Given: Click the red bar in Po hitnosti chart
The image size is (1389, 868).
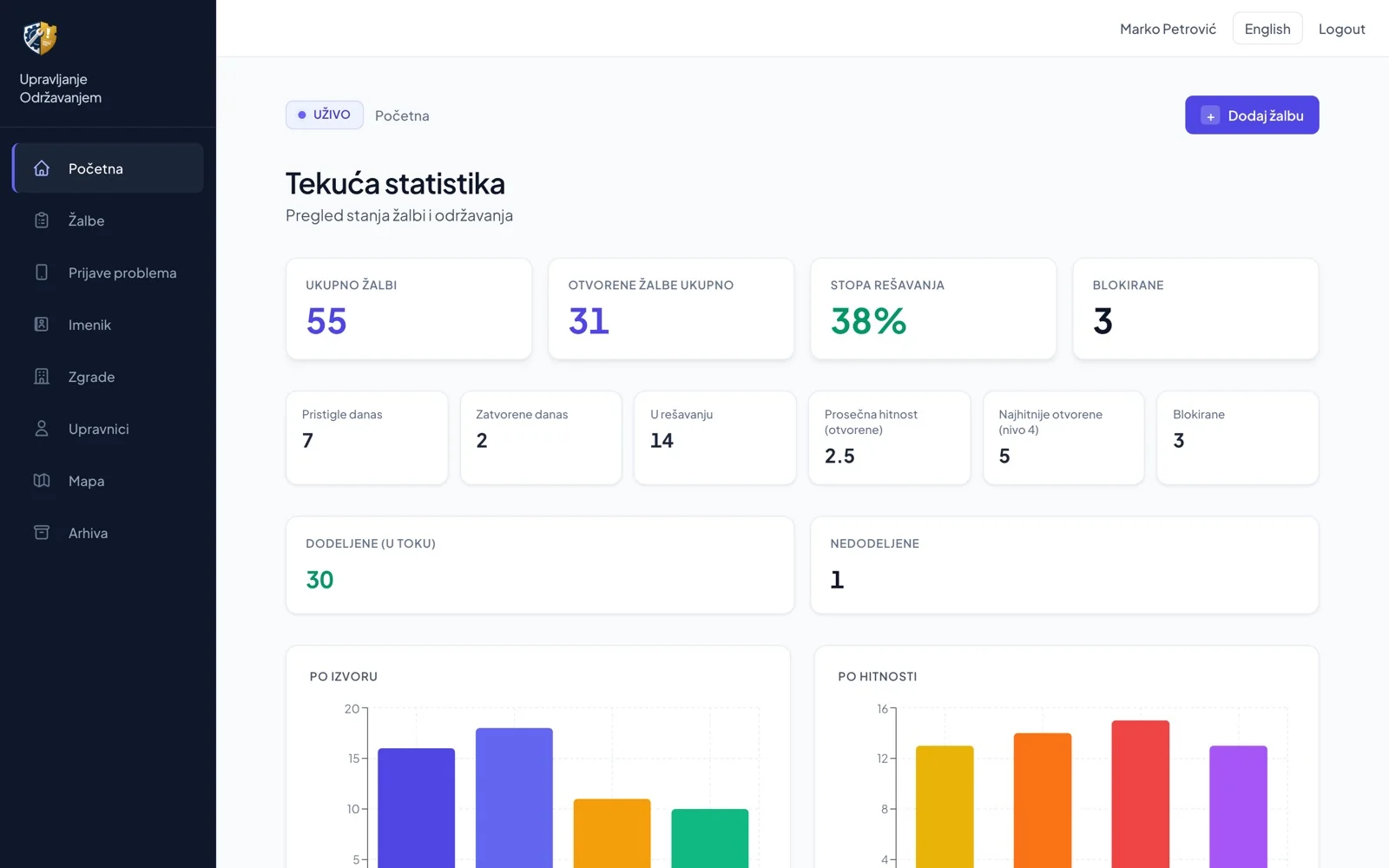Looking at the screenshot, I should coord(1141,794).
